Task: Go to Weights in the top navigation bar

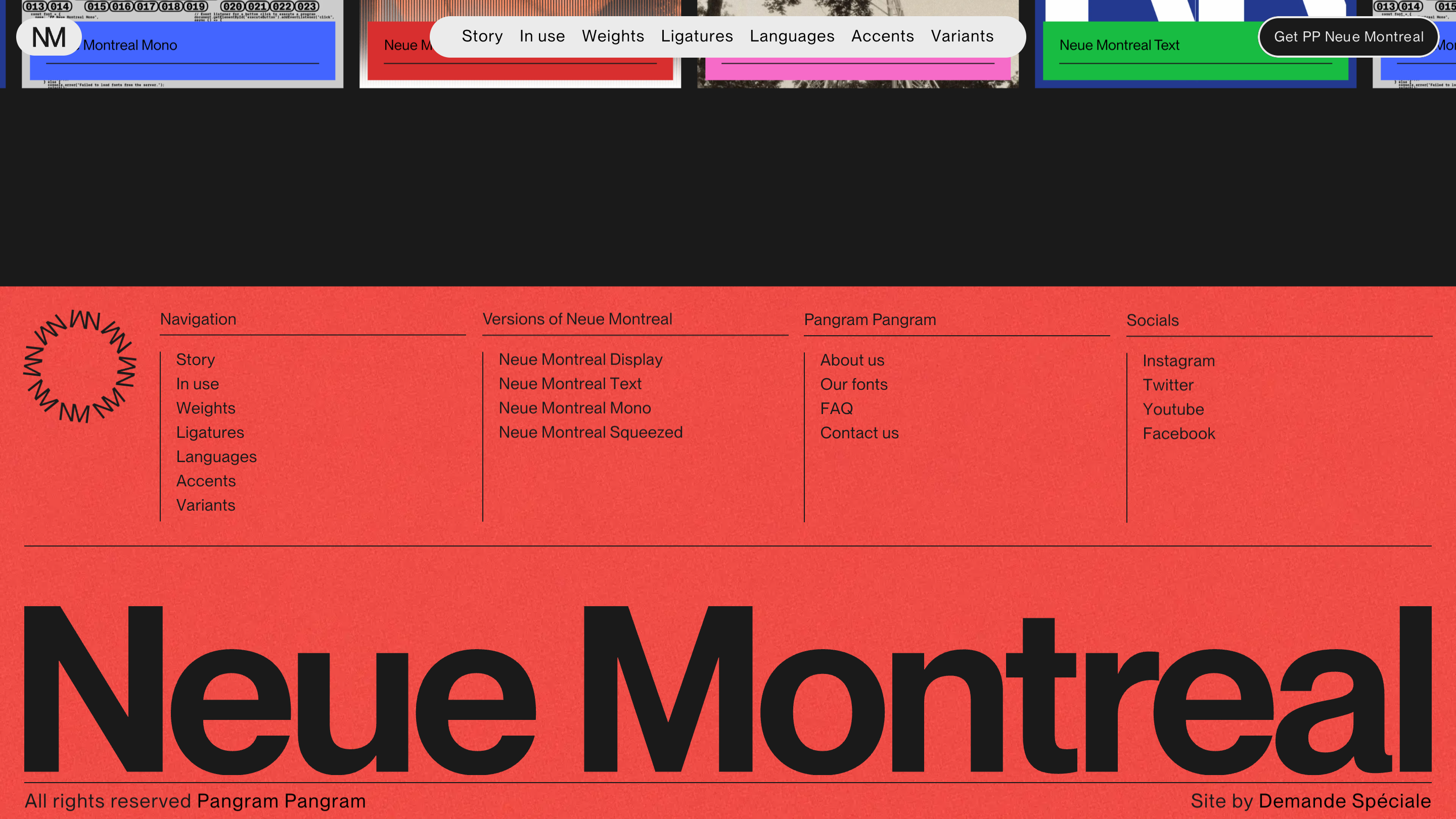Action: click(x=613, y=36)
